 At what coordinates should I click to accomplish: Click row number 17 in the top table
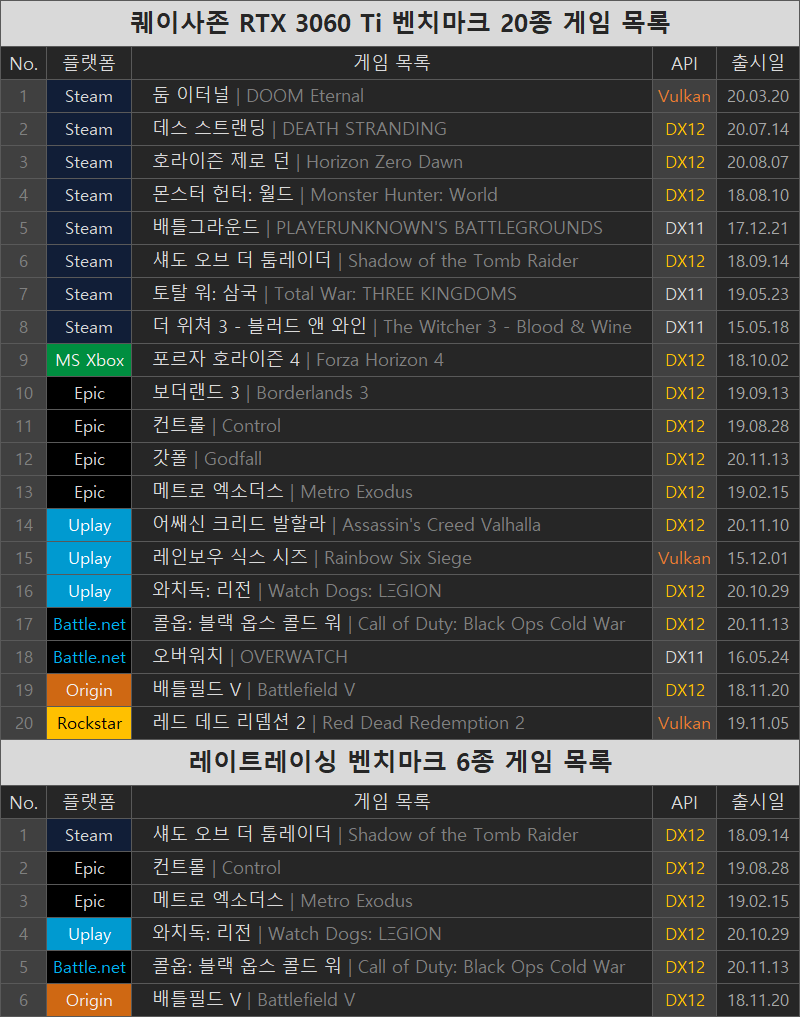(23, 624)
